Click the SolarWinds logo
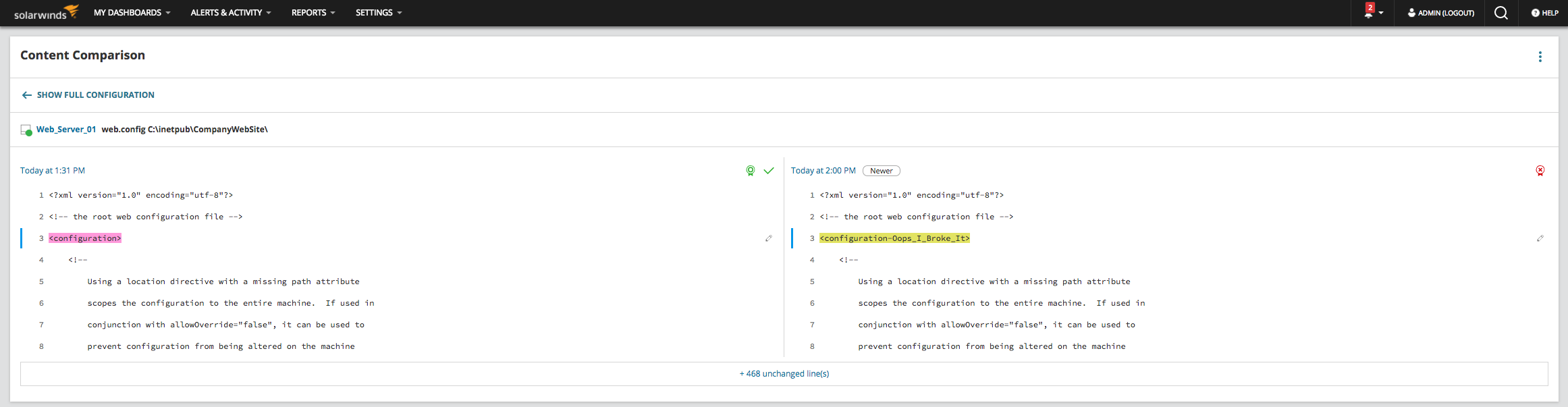1568x407 pixels. click(x=46, y=13)
